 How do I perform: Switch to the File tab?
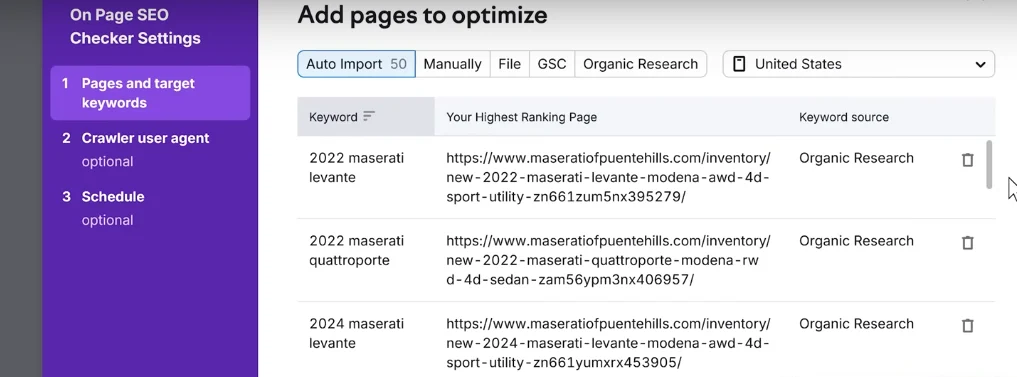click(x=509, y=64)
